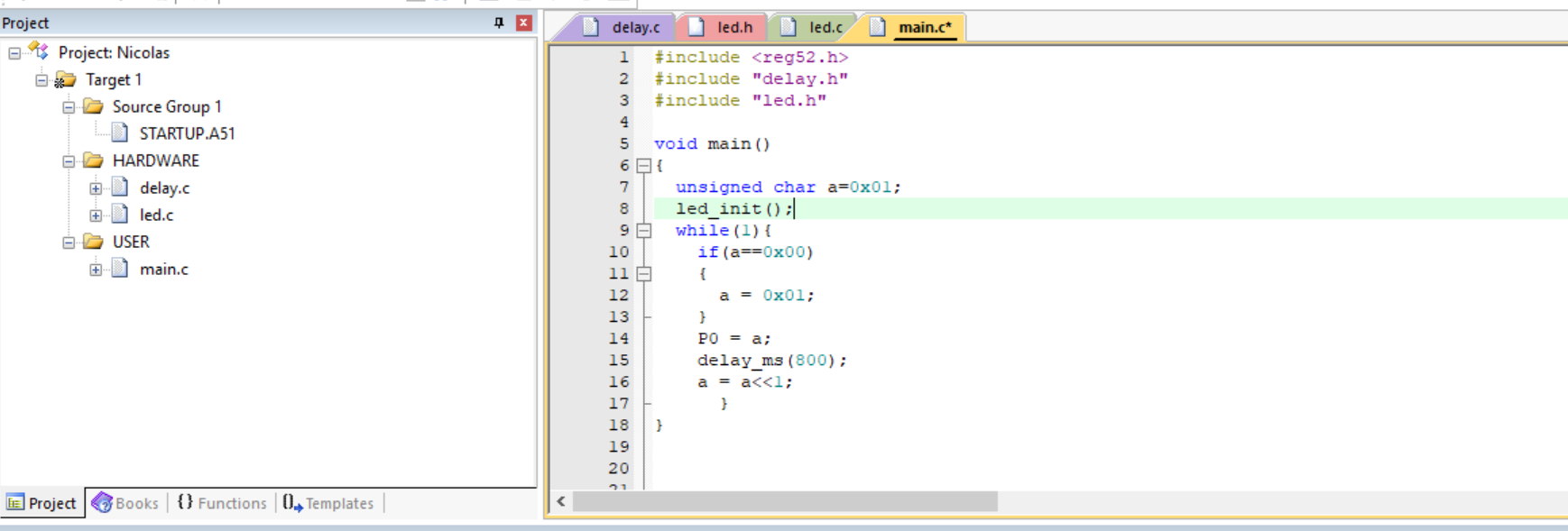Click the Project: Nicolas project icon
The height and width of the screenshot is (531, 1568).
39,51
